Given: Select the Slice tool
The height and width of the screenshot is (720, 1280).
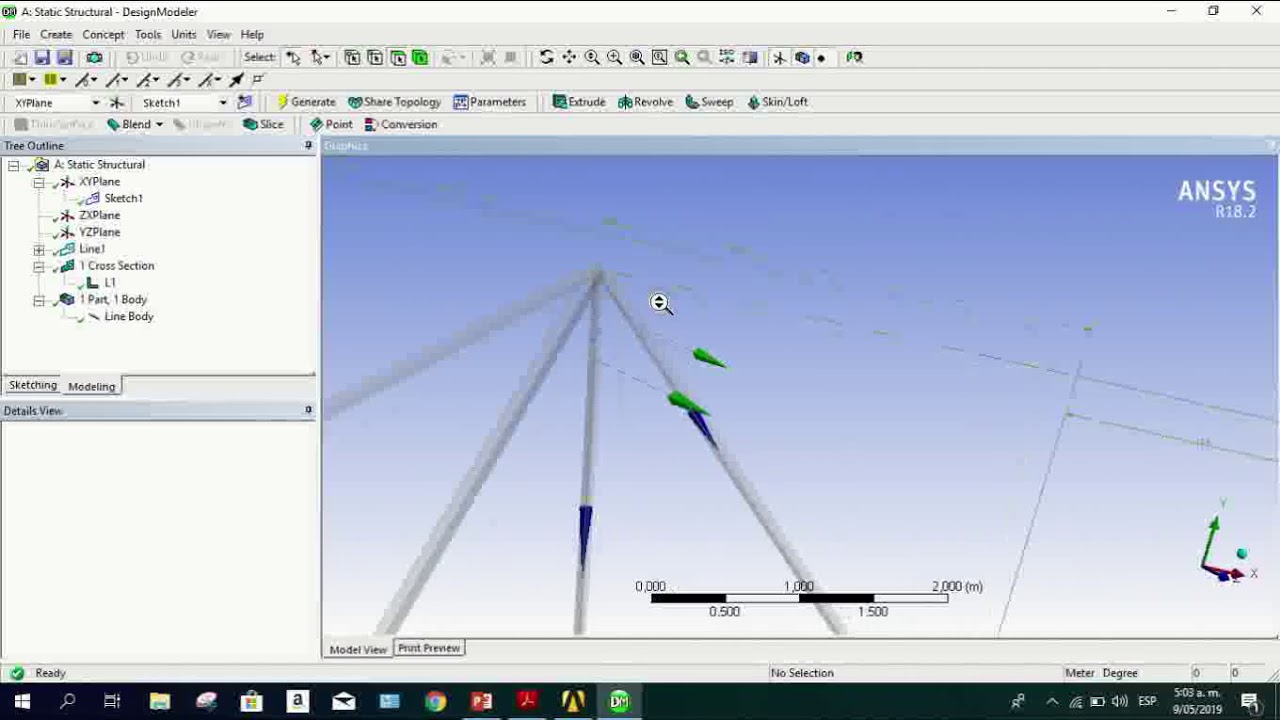Looking at the screenshot, I should tap(264, 125).
